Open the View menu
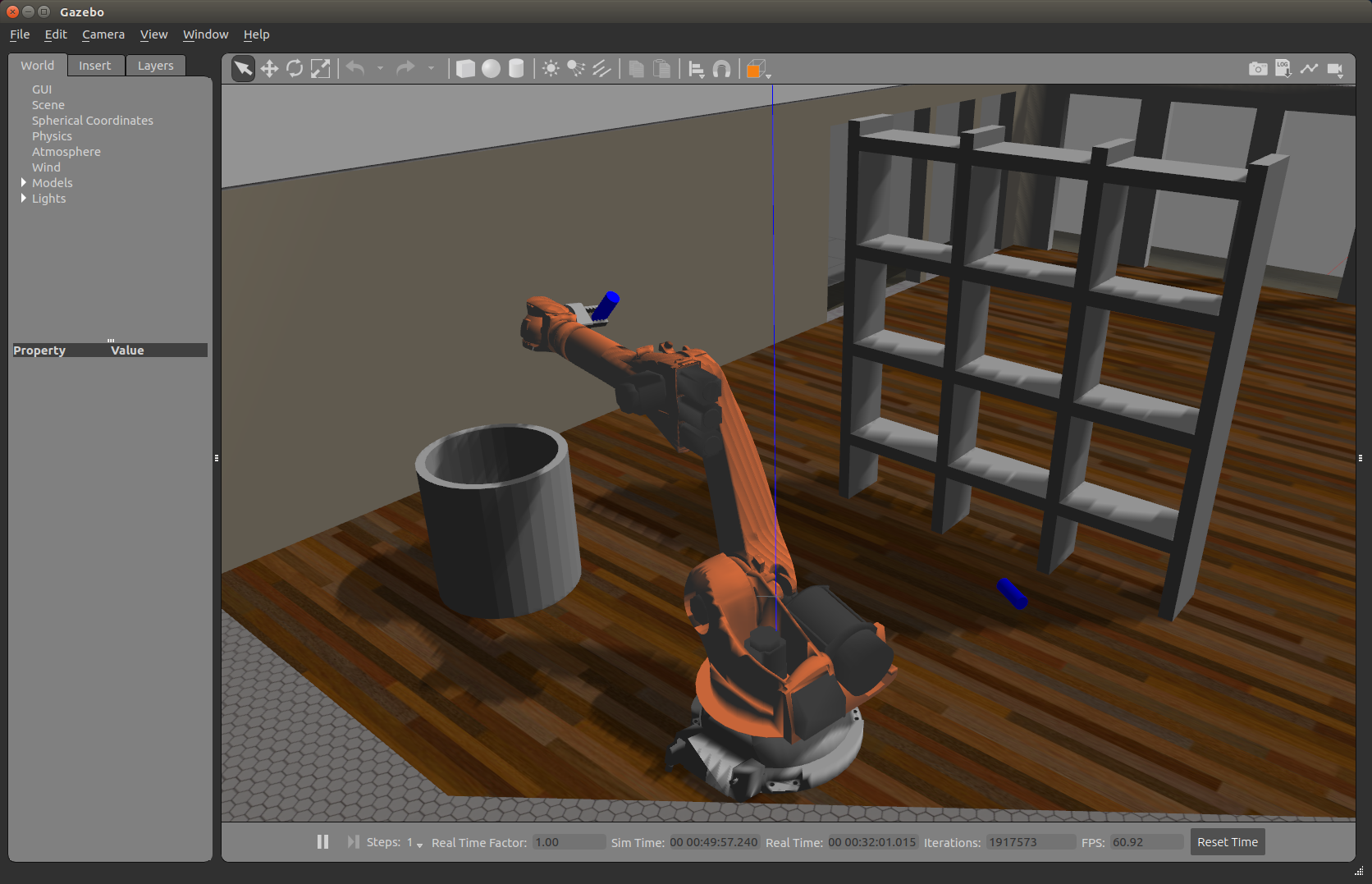The height and width of the screenshot is (884, 1372). (x=153, y=34)
